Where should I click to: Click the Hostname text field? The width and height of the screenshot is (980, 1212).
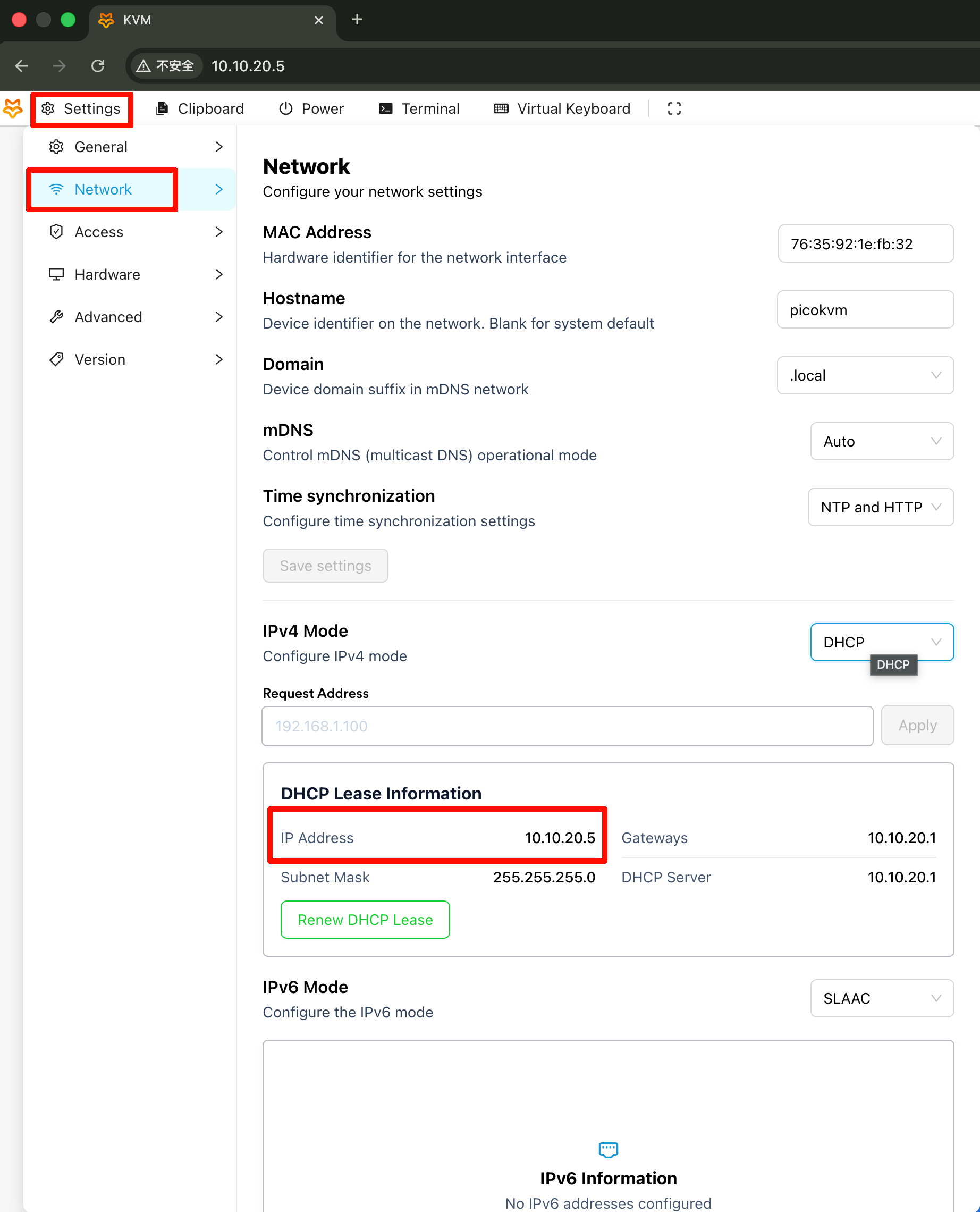point(865,310)
